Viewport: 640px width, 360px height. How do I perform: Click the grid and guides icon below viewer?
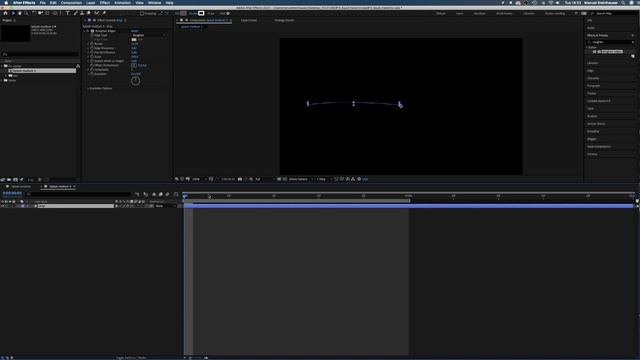211,179
